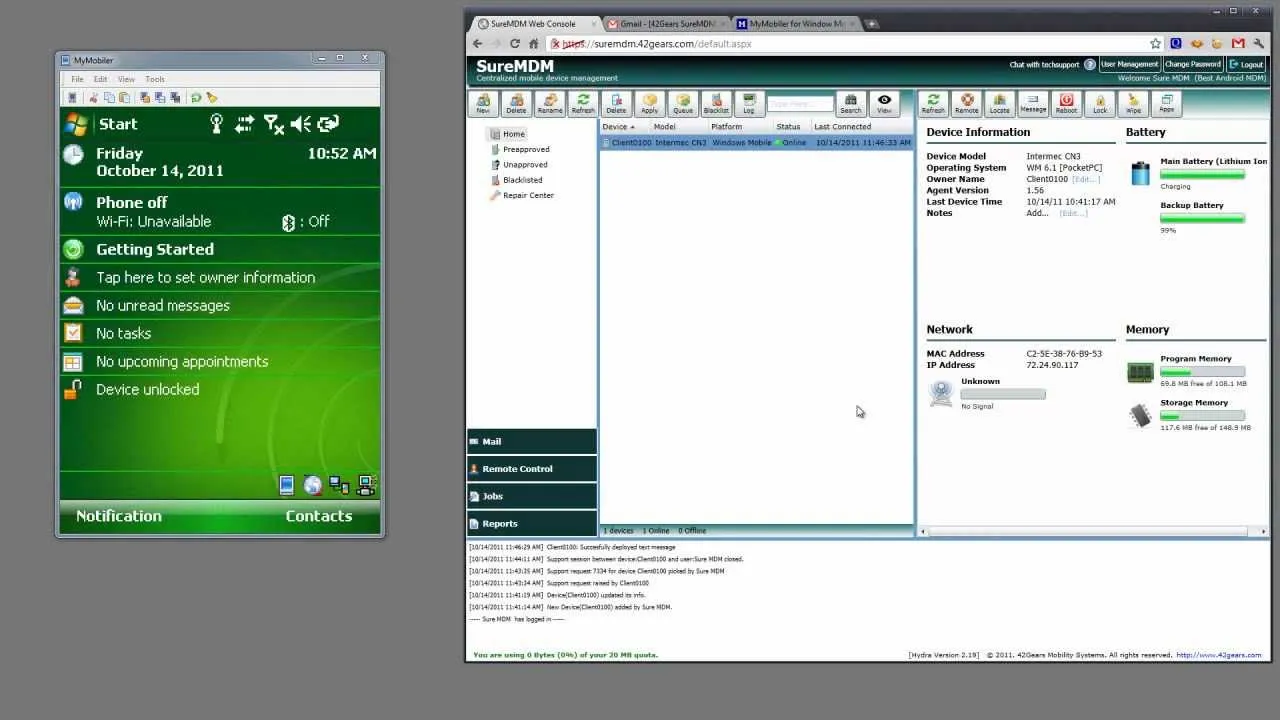Tap Getting Started on the phone
This screenshot has height=720, width=1280.
click(x=220, y=249)
